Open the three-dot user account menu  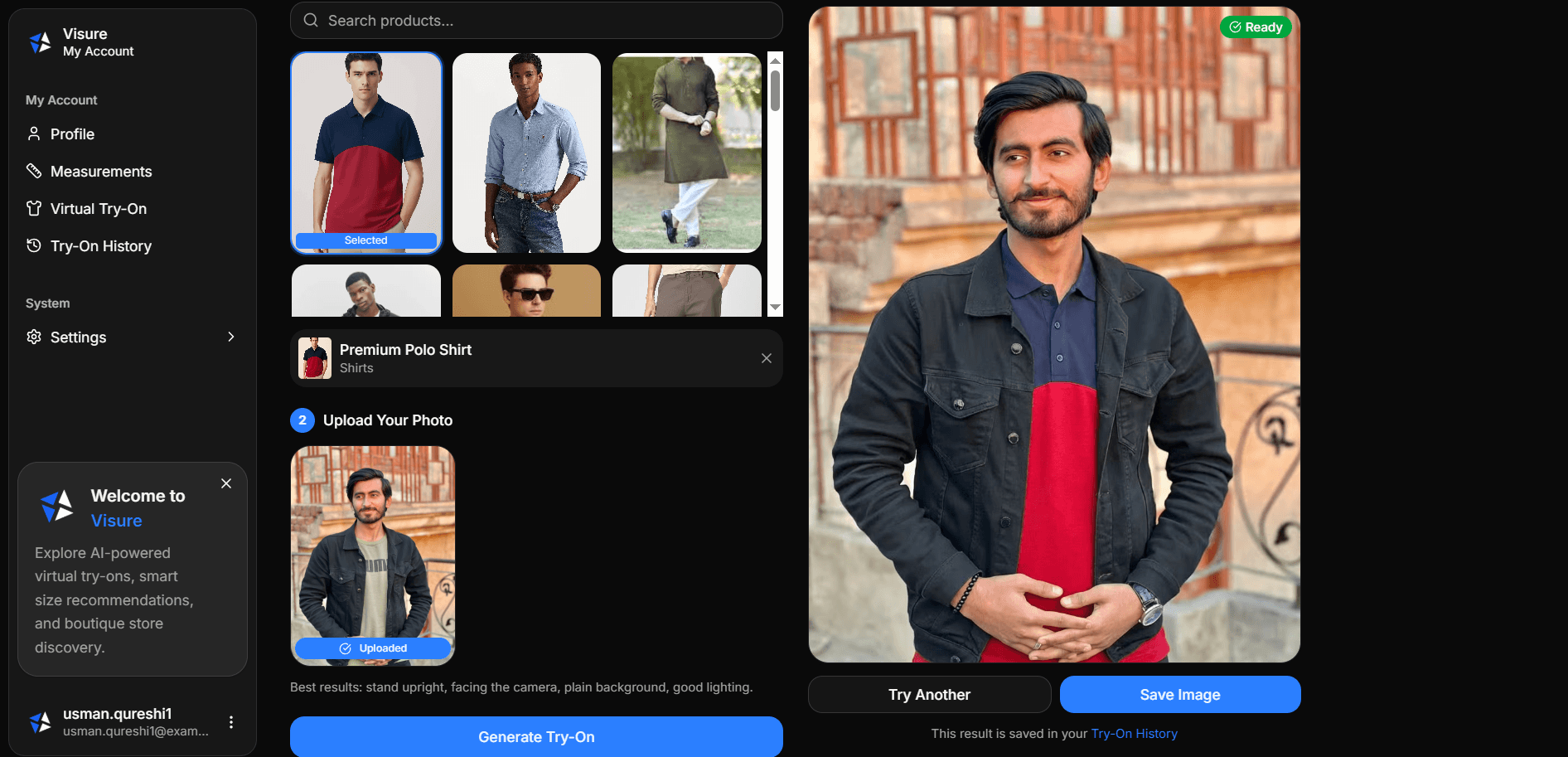point(231,722)
